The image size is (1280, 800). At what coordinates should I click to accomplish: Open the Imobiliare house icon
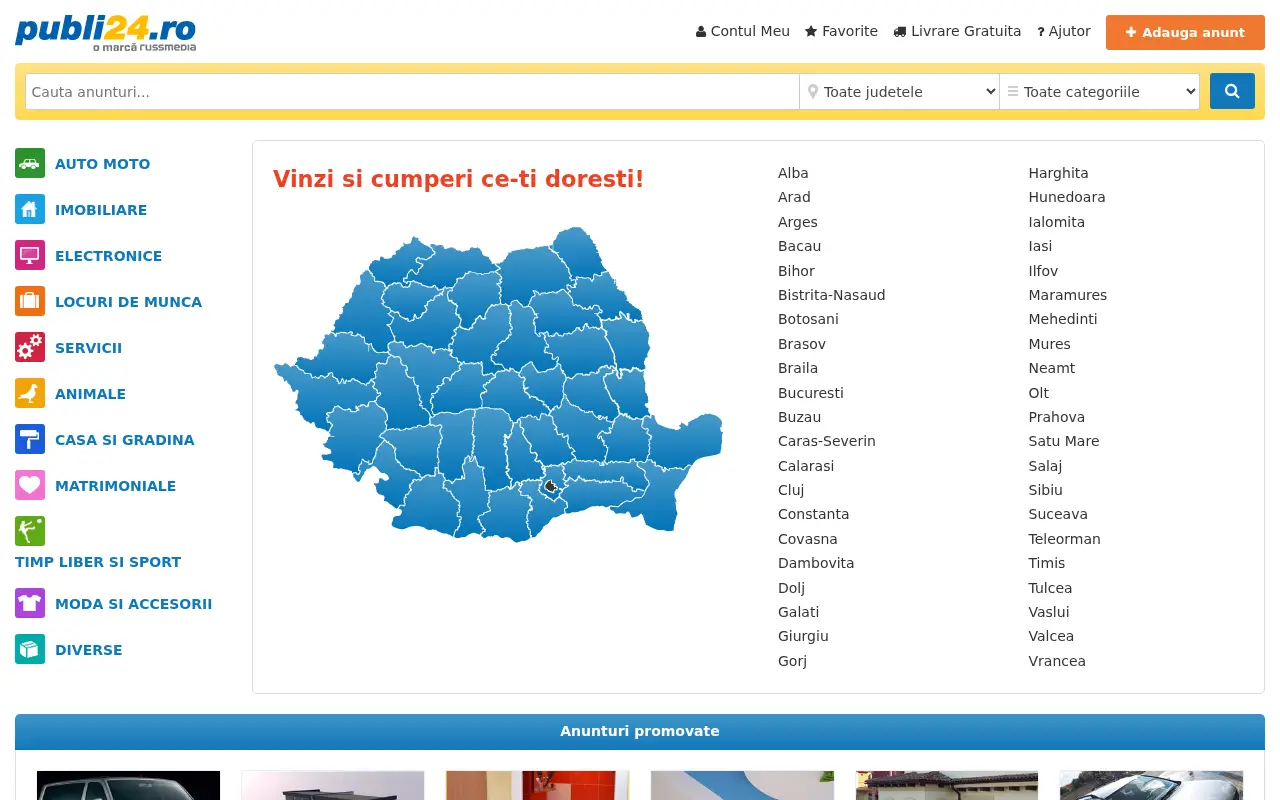[x=30, y=209]
